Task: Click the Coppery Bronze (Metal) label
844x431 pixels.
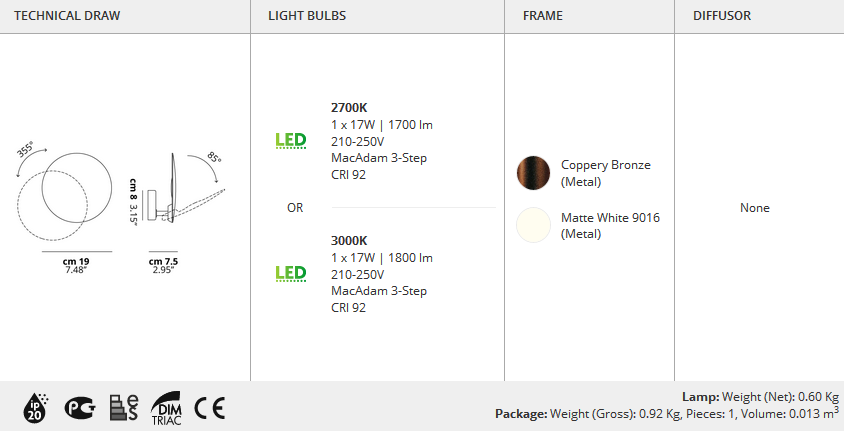Action: (x=606, y=173)
